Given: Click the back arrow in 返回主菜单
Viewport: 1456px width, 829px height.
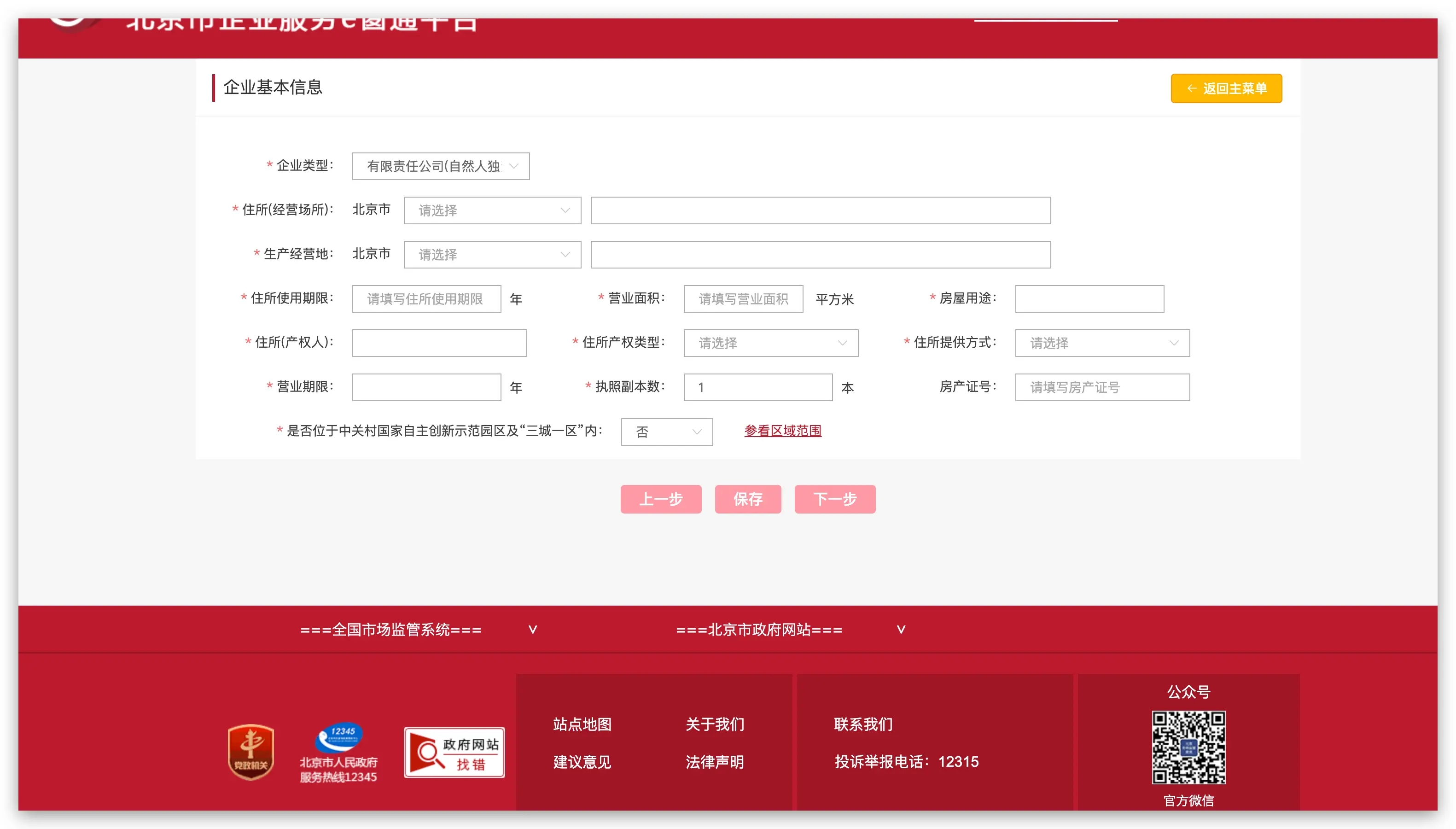Looking at the screenshot, I should coord(1191,88).
